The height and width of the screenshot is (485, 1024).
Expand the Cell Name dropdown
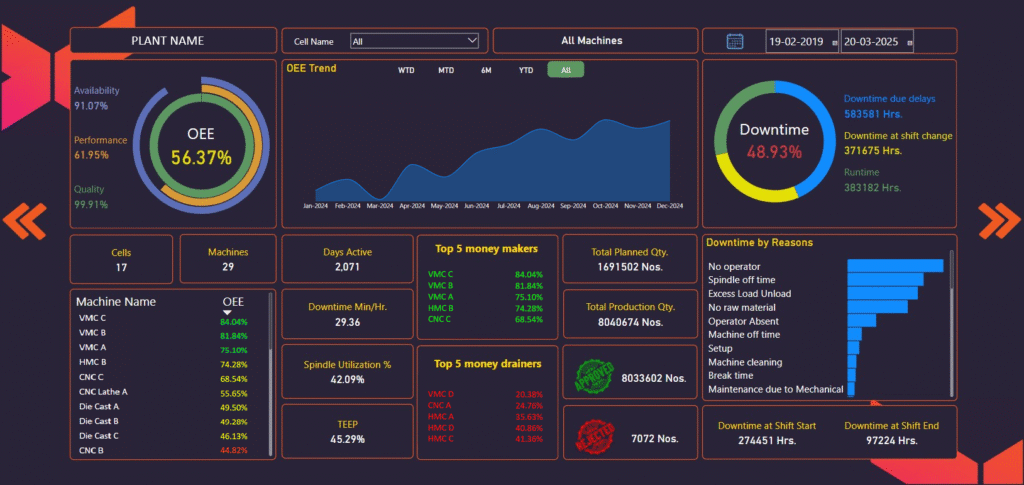(473, 41)
